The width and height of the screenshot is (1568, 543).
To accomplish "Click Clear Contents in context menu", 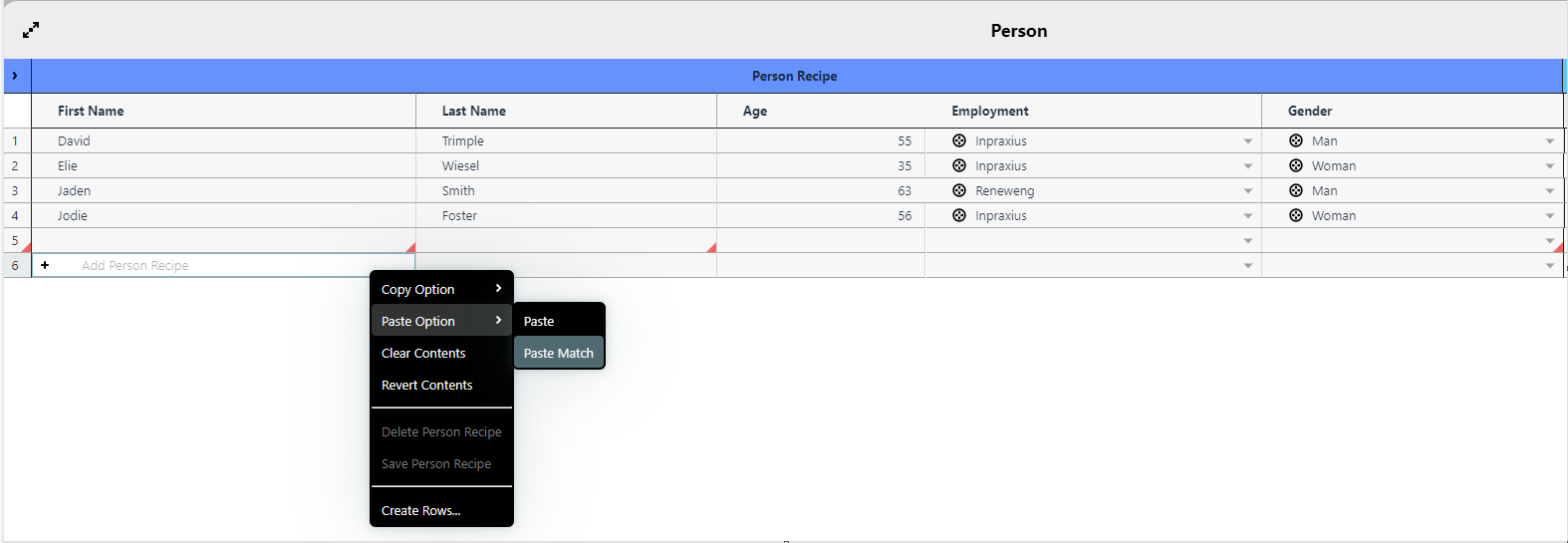I will click(x=423, y=353).
